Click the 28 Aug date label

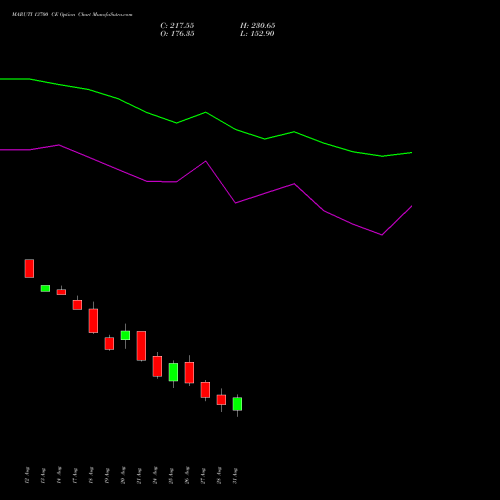[x=219, y=475]
